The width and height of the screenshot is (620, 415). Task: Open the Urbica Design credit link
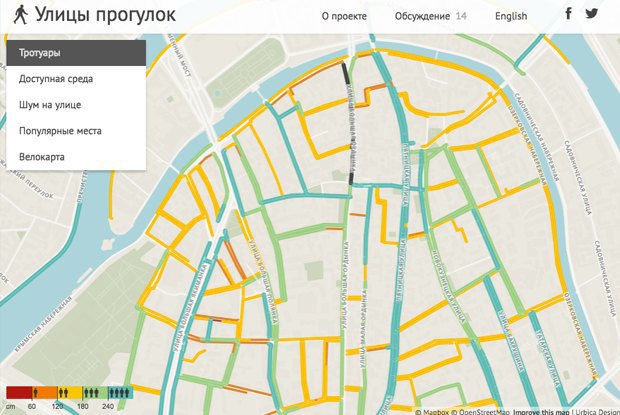click(x=596, y=411)
